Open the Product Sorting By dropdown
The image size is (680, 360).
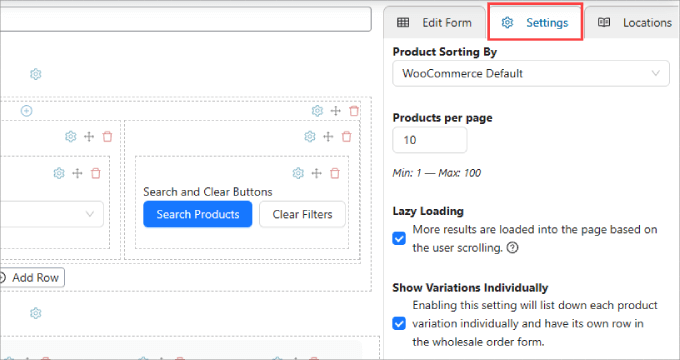[531, 73]
